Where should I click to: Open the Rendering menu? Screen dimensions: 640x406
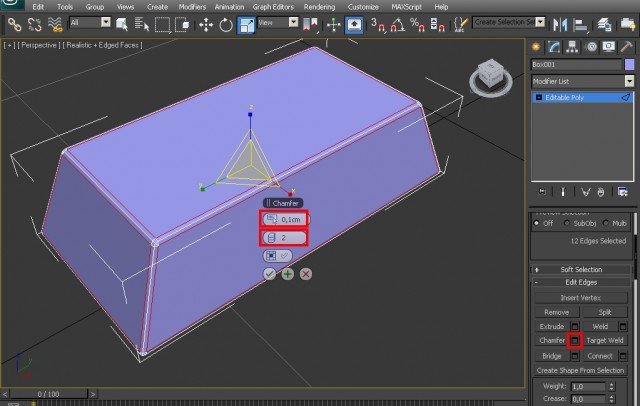pyautogui.click(x=319, y=7)
